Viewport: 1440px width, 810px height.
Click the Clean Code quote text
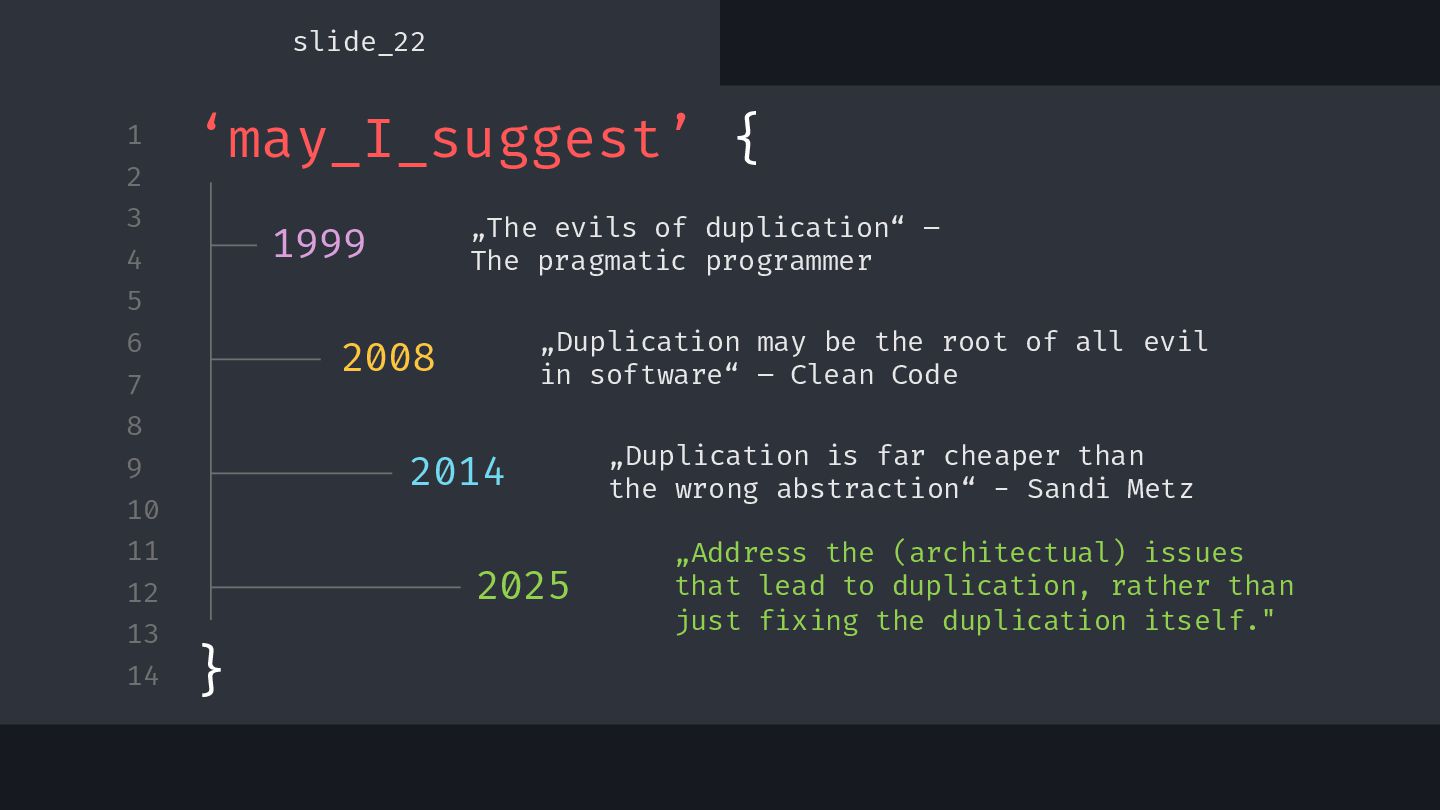point(874,358)
